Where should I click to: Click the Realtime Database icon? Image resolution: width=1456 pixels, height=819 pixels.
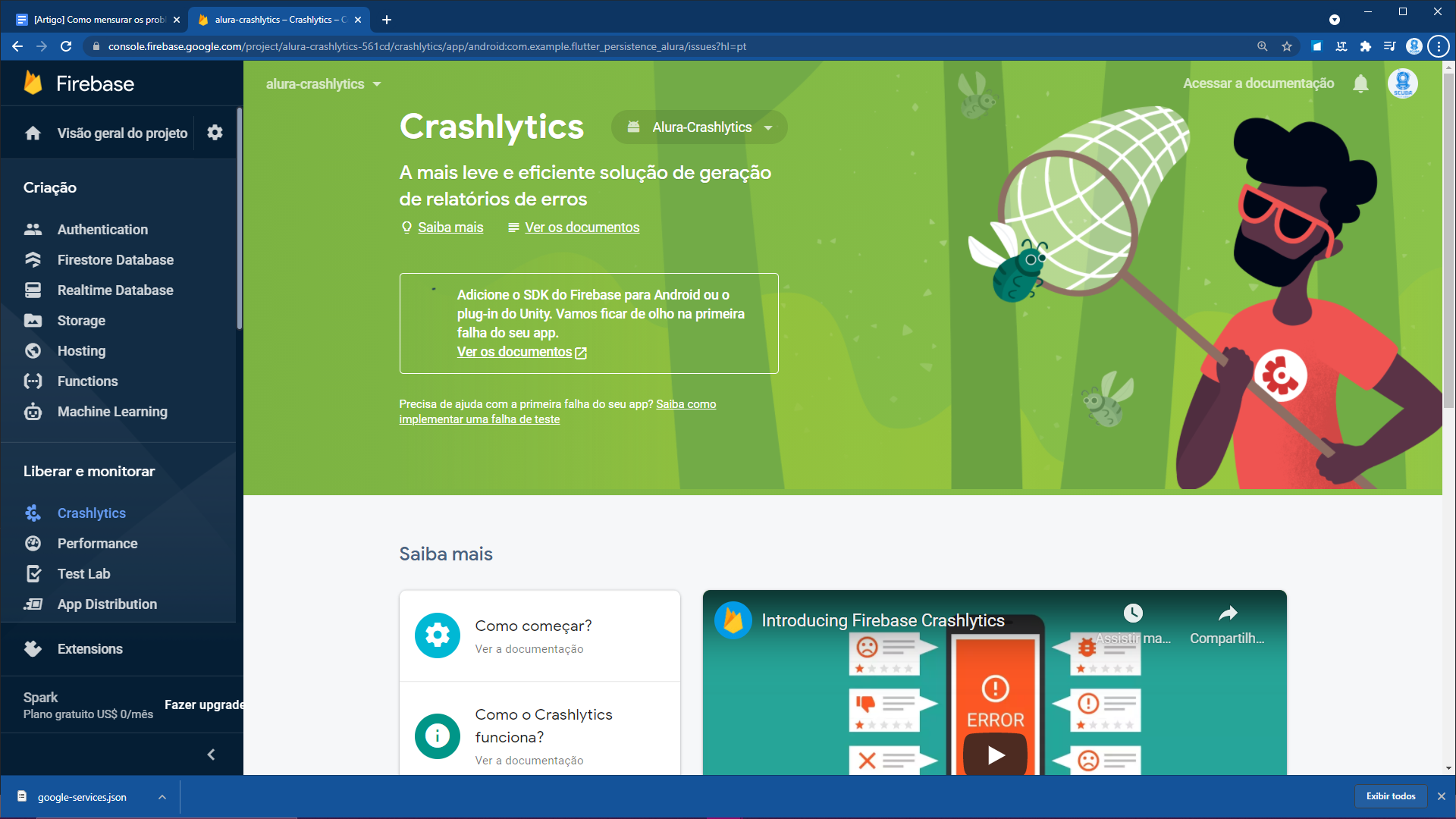point(33,290)
